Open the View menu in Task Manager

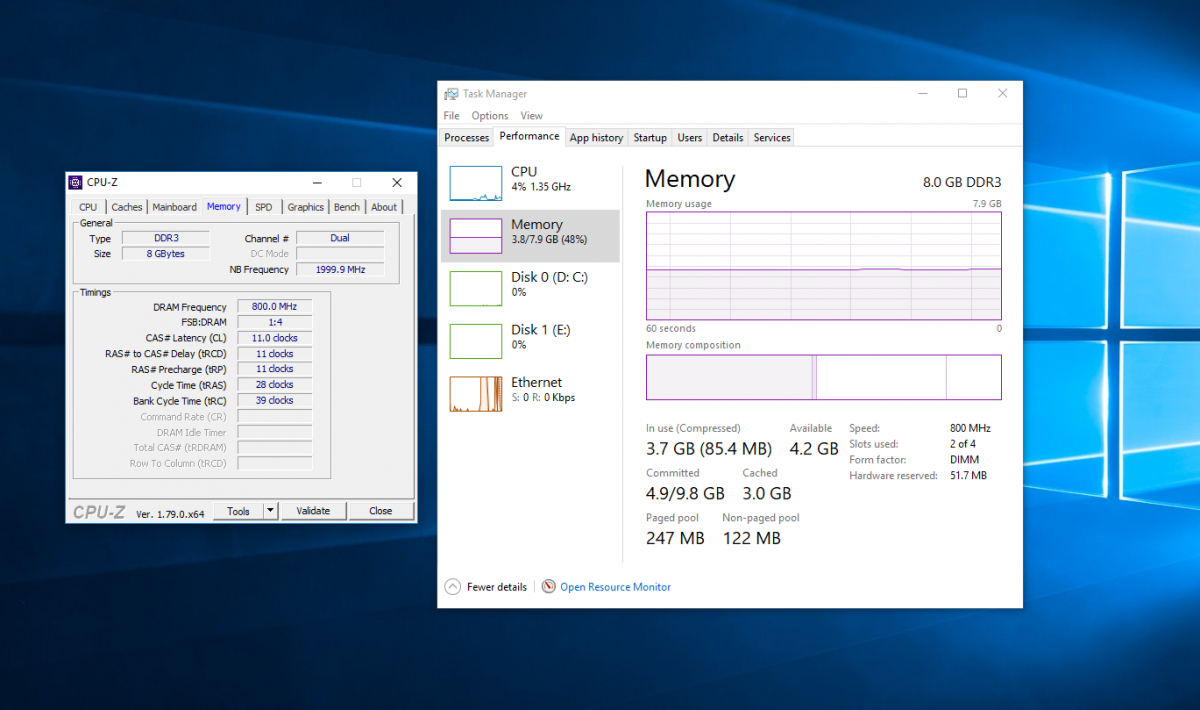click(532, 116)
